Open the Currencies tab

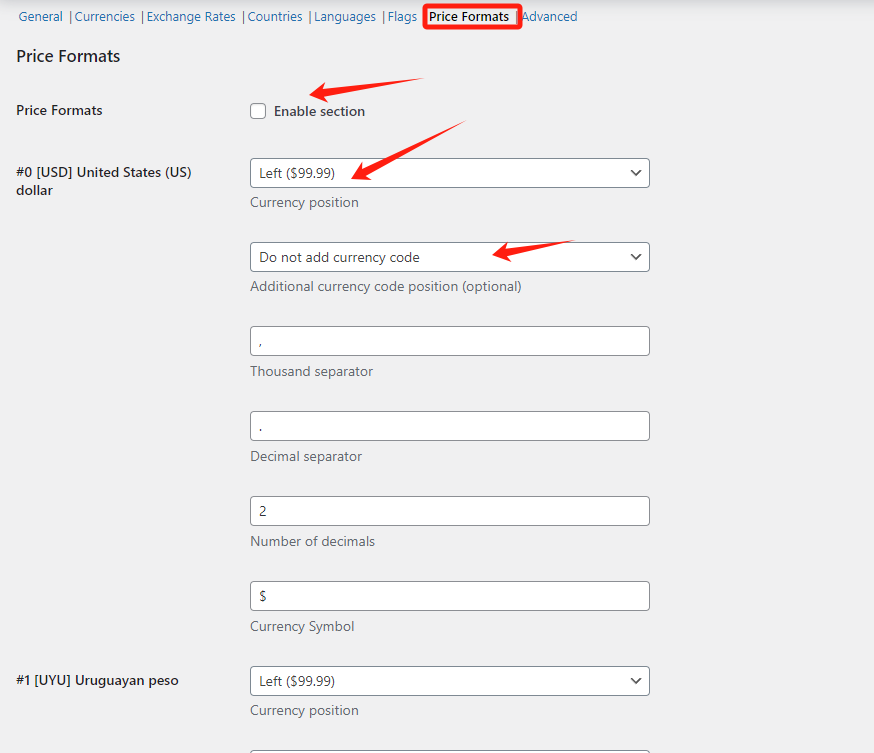tap(105, 17)
